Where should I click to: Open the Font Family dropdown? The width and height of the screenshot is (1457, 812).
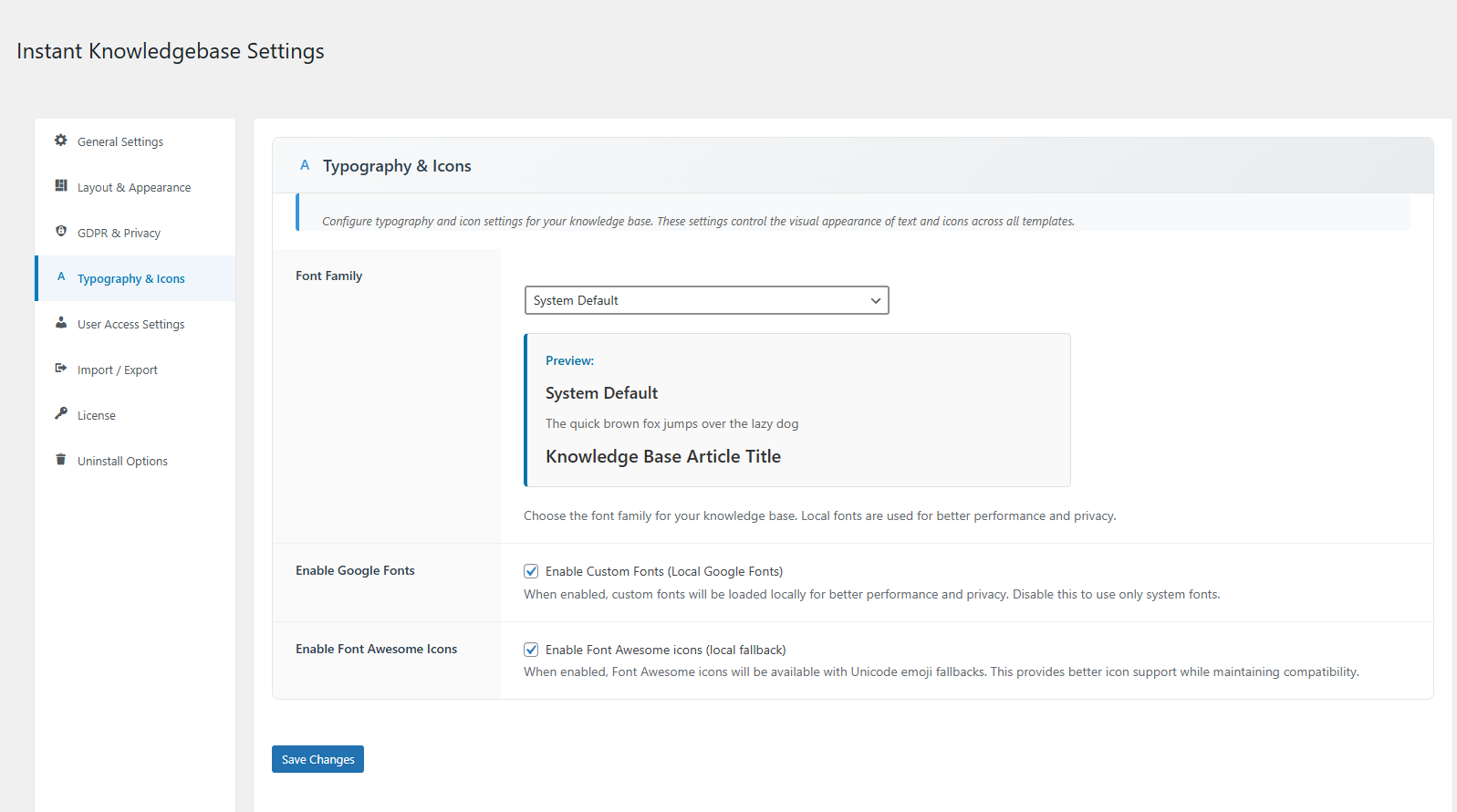(x=707, y=300)
